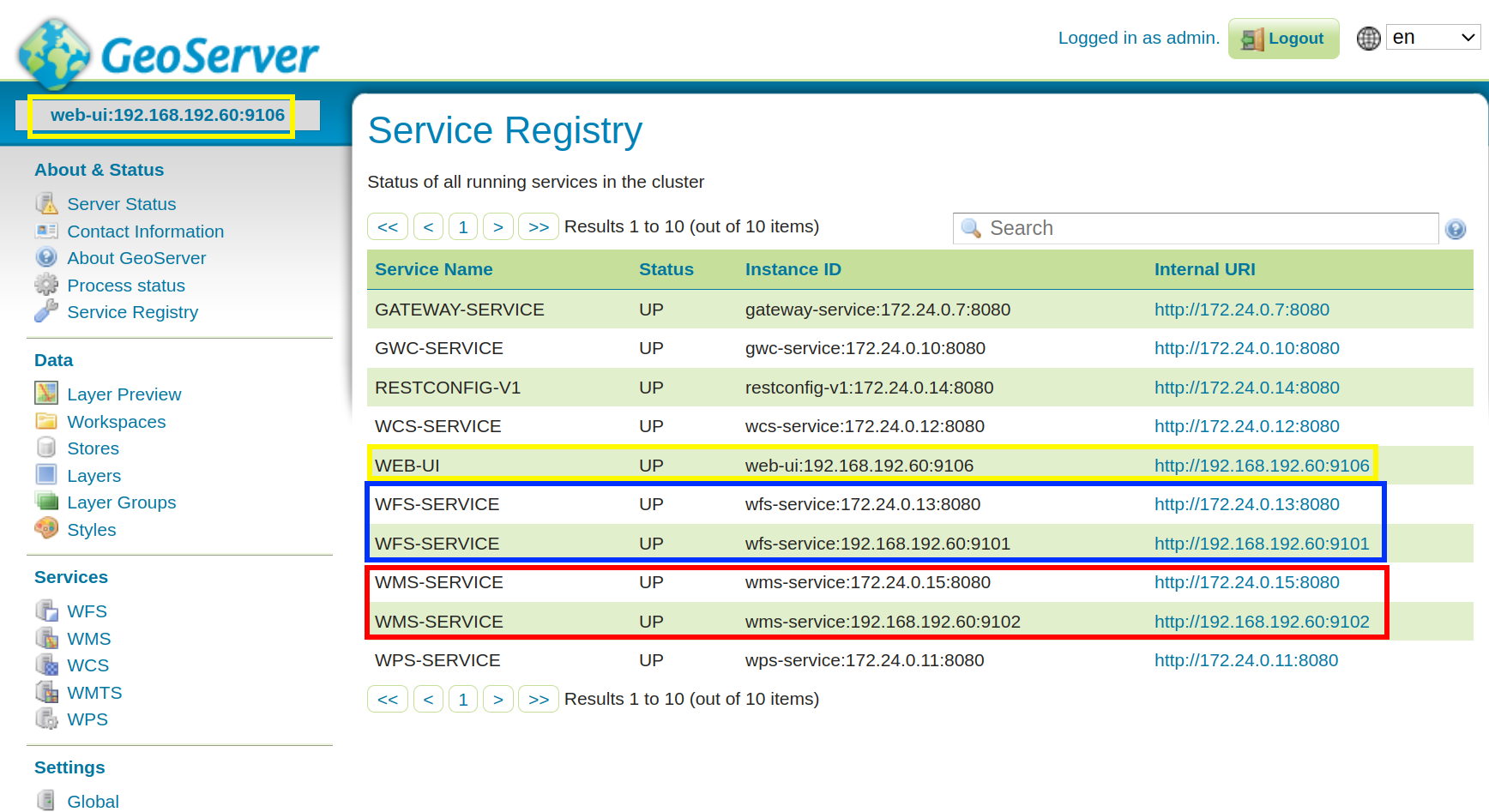Go to previous page with top < button
Viewport: 1489px width, 812px height.
coord(428,227)
